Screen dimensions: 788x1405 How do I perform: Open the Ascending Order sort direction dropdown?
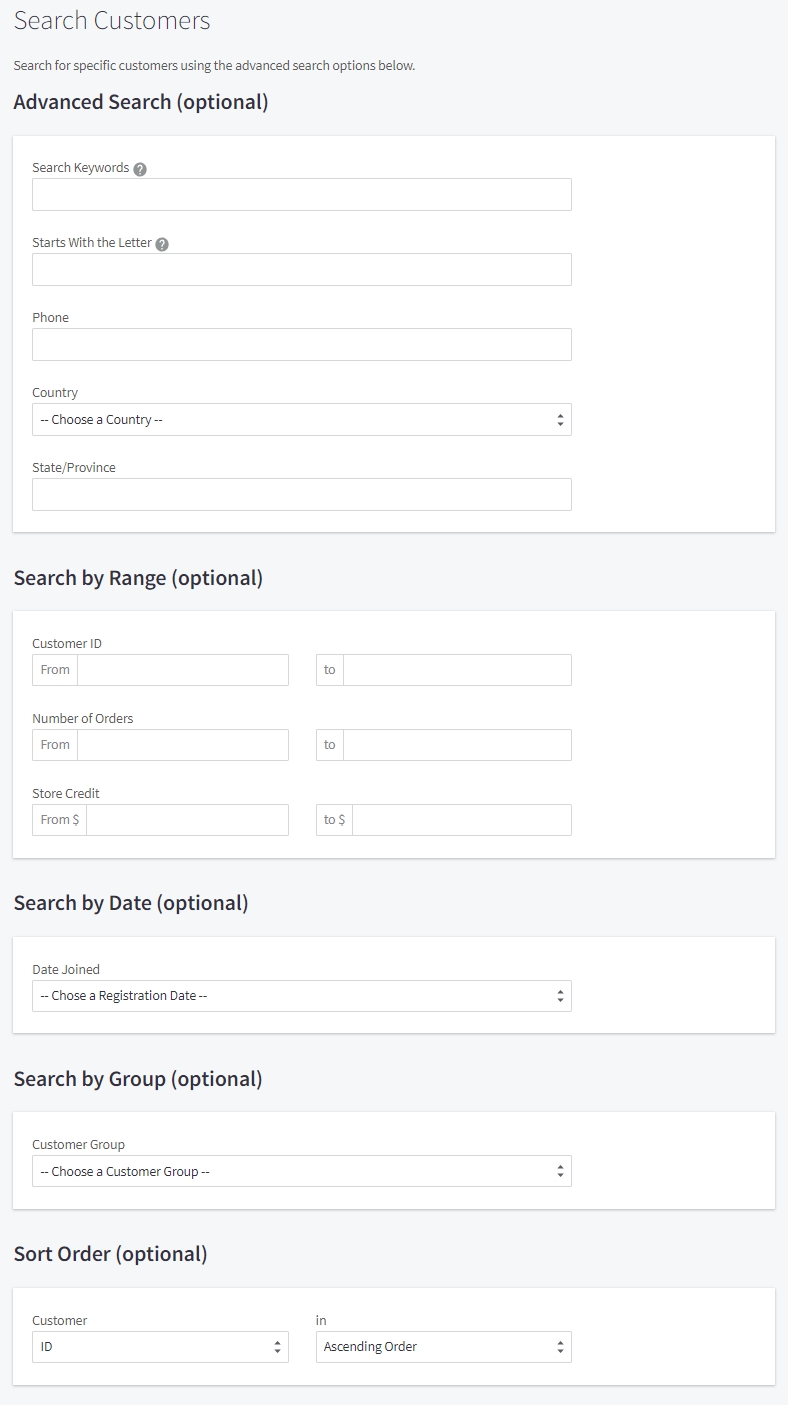coord(430,1347)
